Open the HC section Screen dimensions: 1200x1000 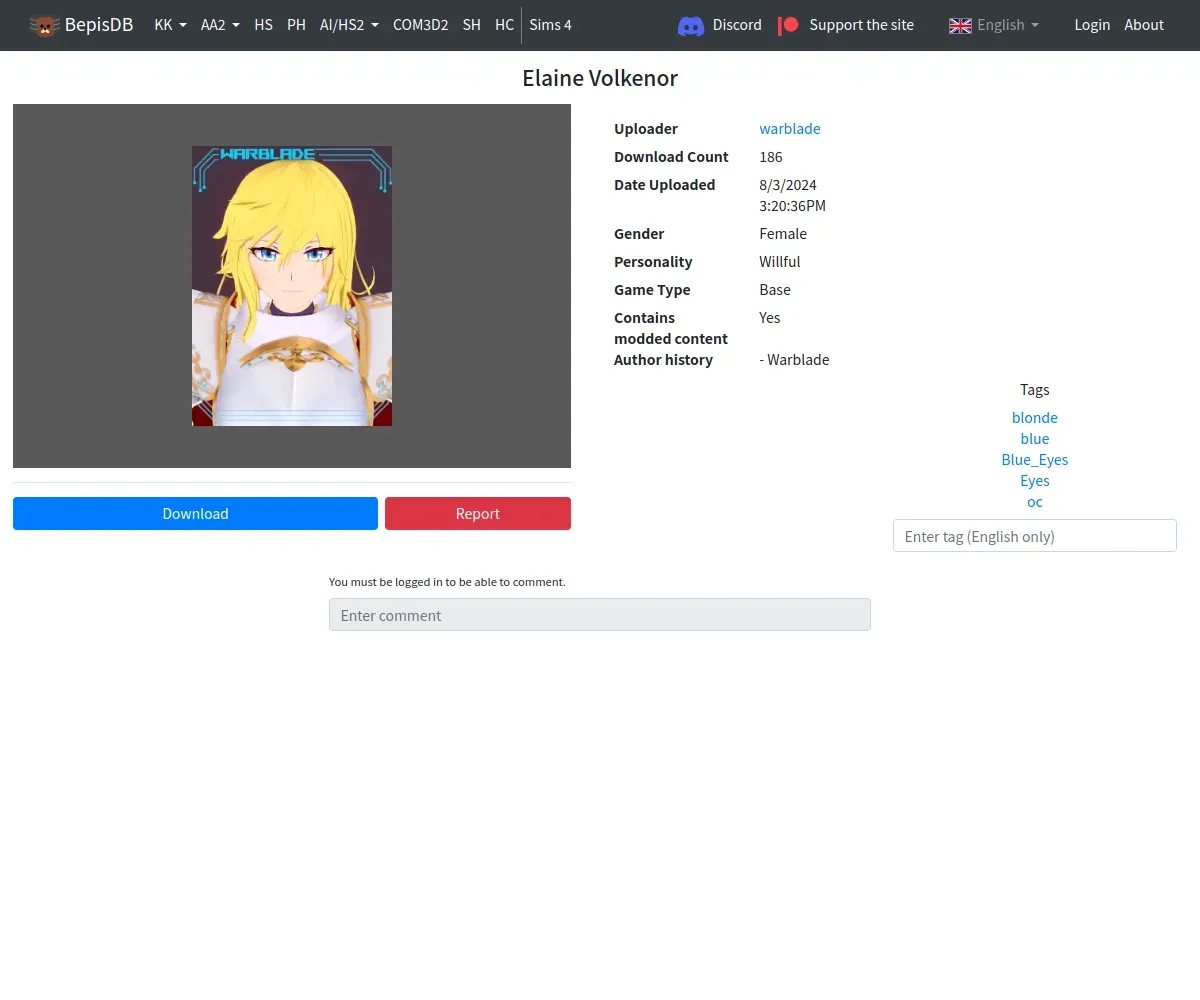click(504, 25)
